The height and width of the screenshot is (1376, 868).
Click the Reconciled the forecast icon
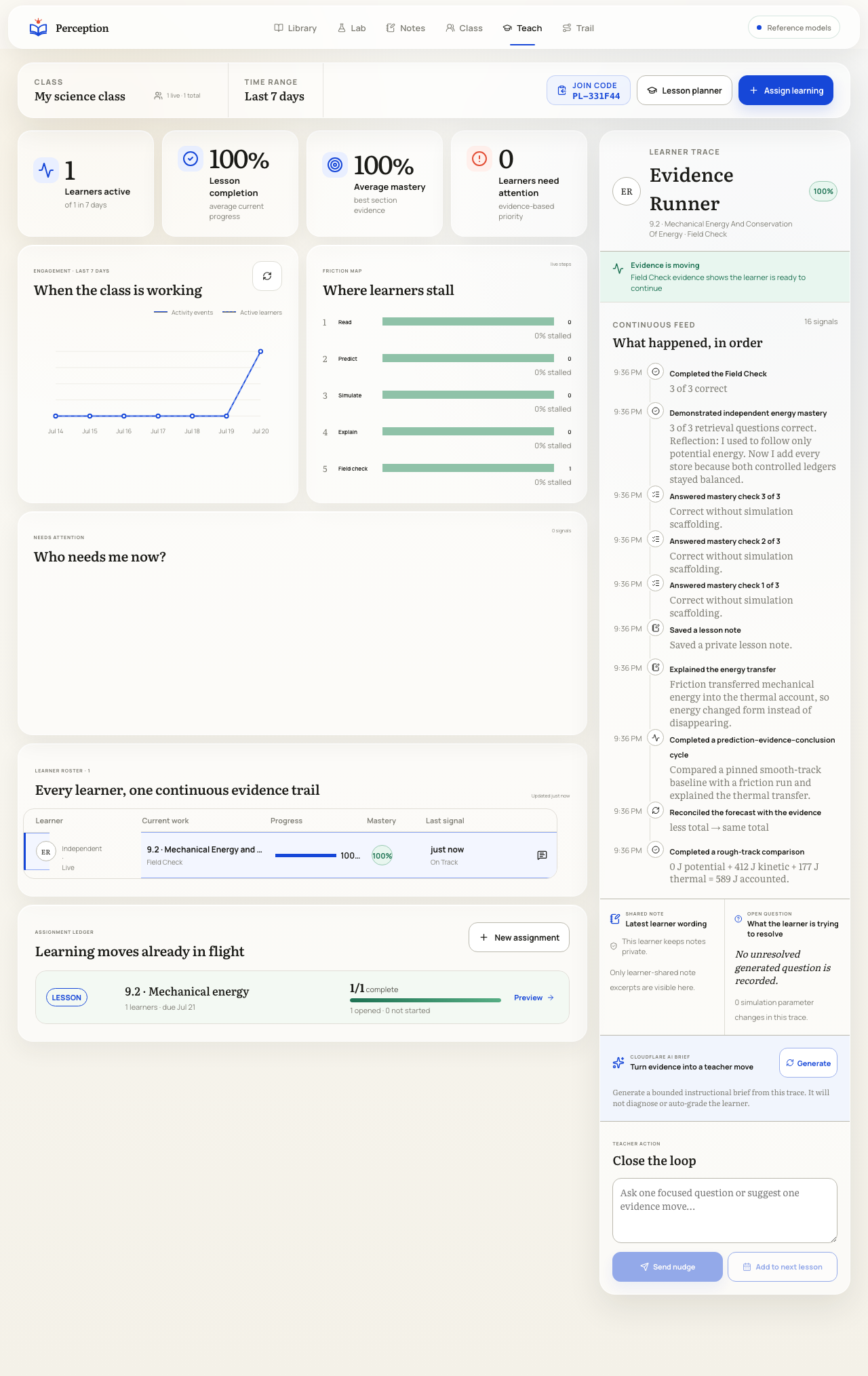[x=655, y=810]
